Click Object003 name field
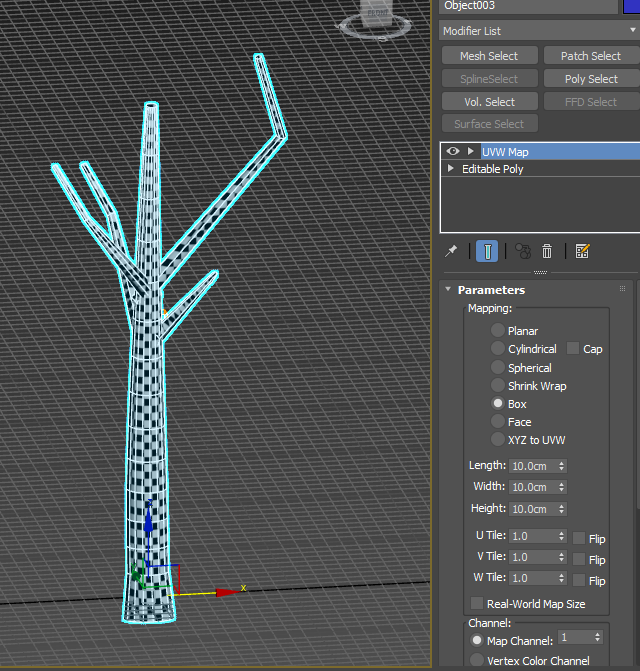Viewport: 640px width, 671px height. (529, 6)
